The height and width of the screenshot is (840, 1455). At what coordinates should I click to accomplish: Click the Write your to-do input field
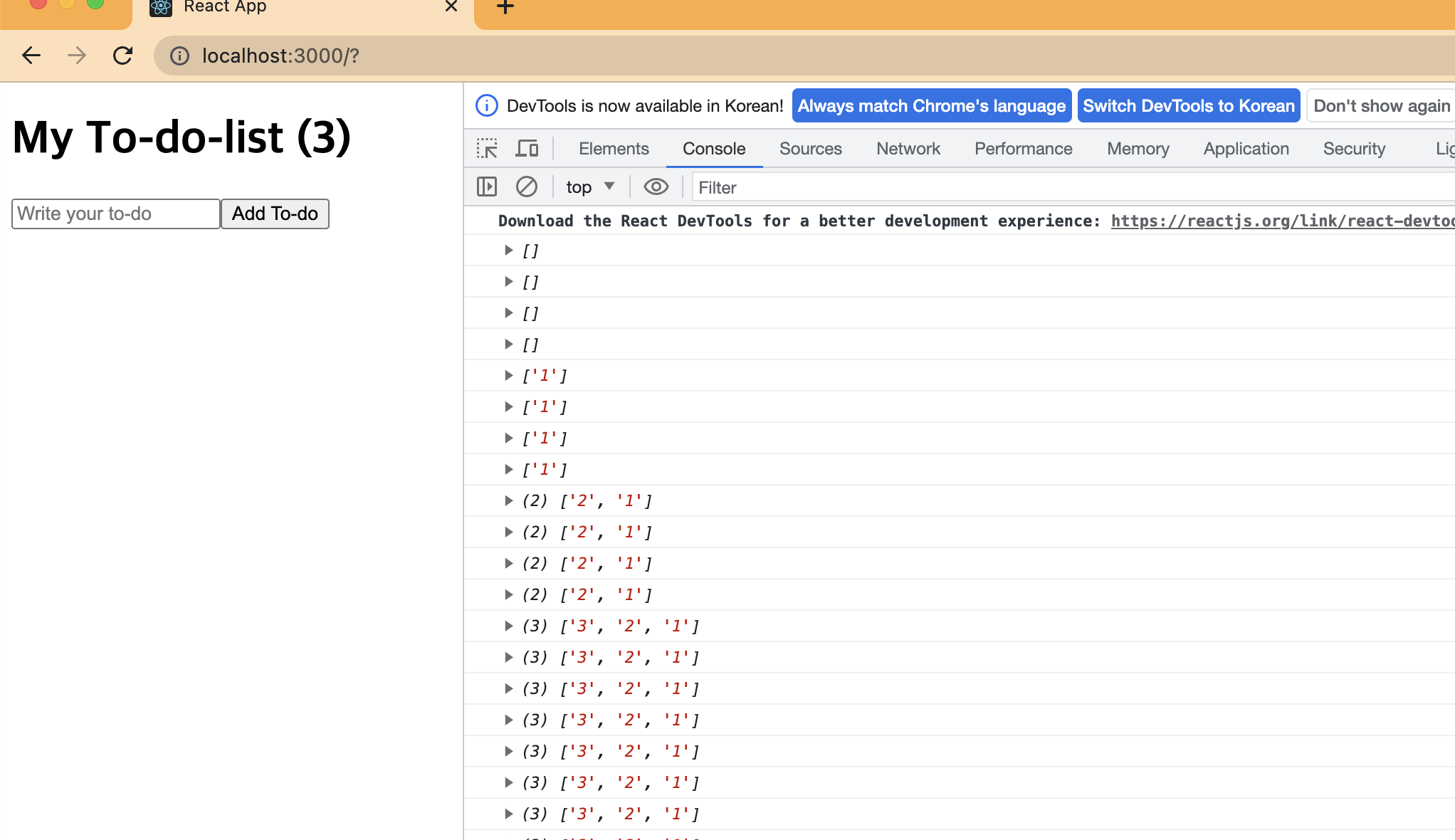pyautogui.click(x=115, y=214)
